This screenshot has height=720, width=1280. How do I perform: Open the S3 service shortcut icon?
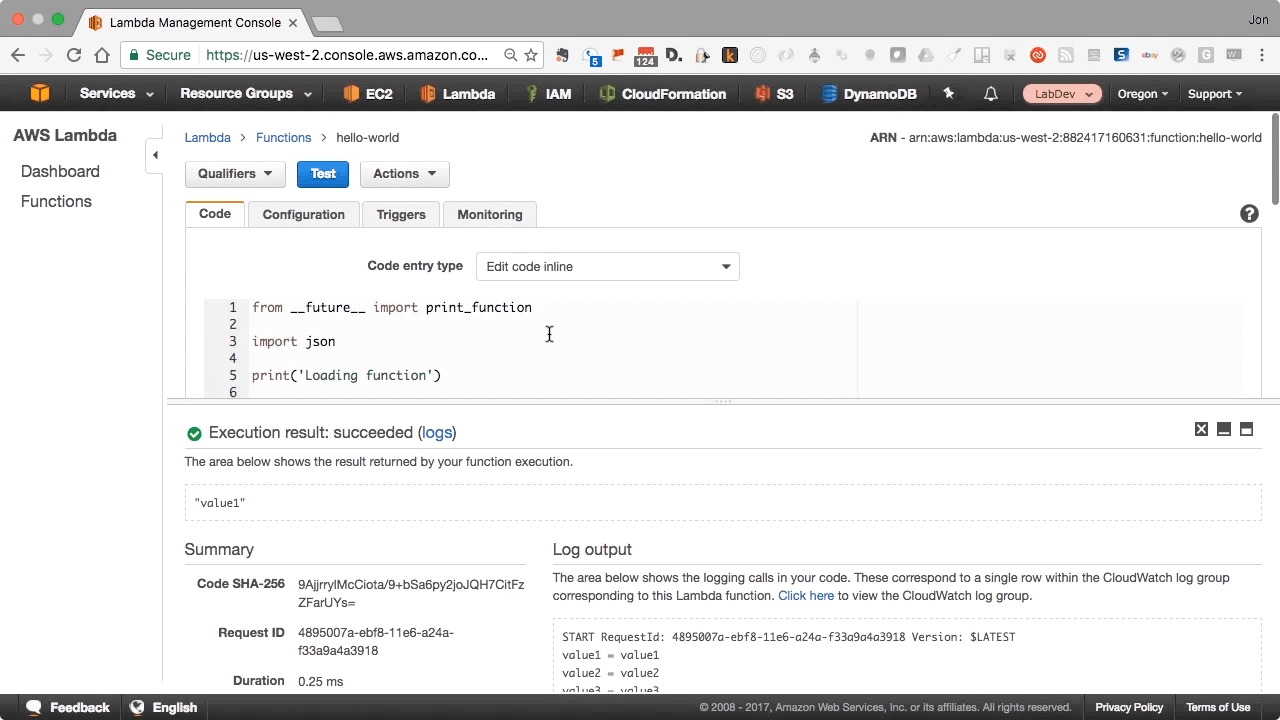coord(760,93)
